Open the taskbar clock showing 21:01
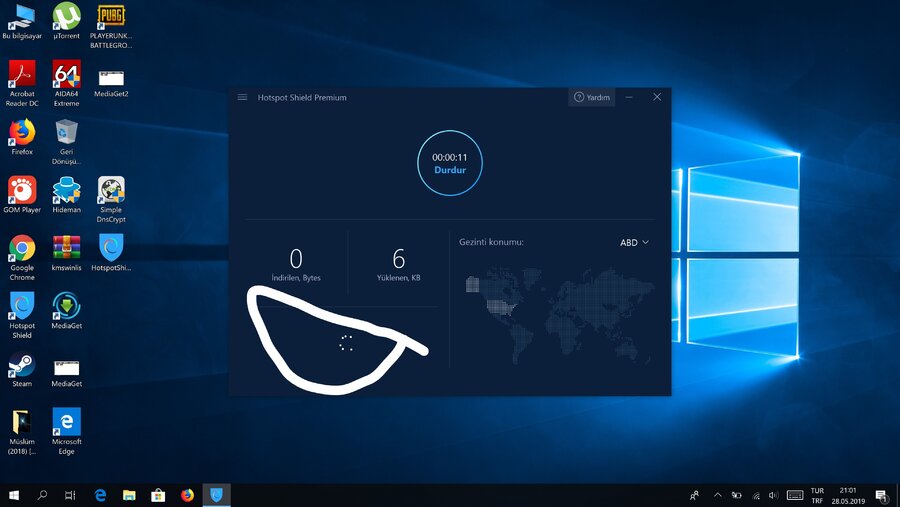900x507 pixels. tap(848, 496)
